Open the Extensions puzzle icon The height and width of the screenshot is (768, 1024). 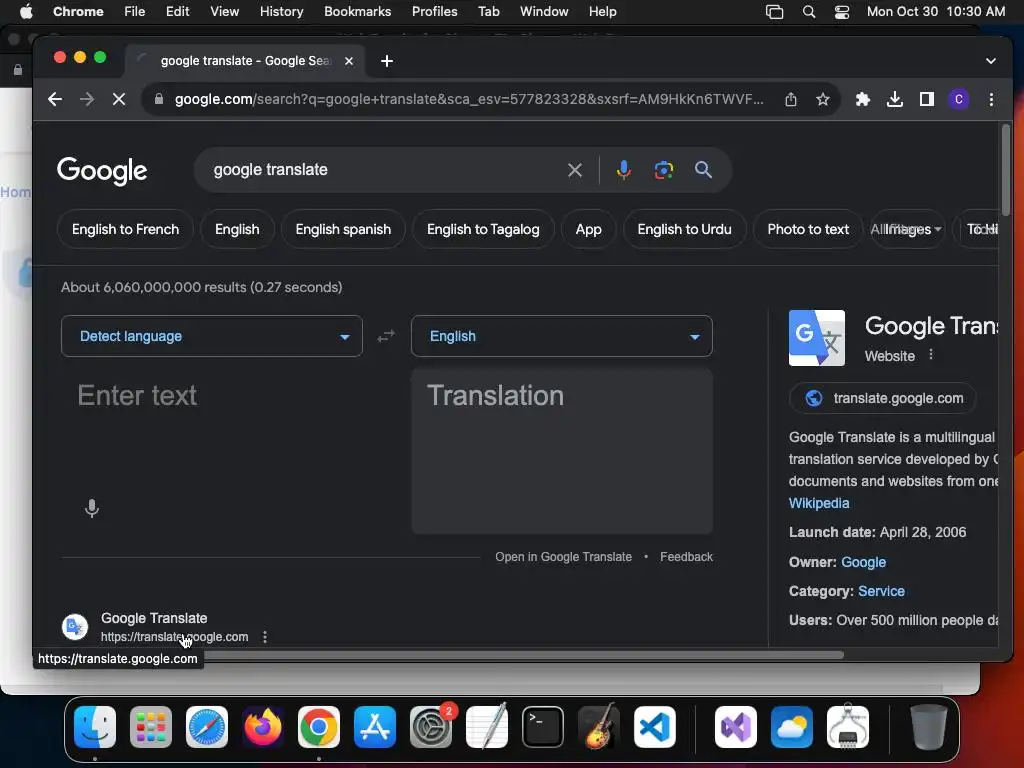[863, 99]
